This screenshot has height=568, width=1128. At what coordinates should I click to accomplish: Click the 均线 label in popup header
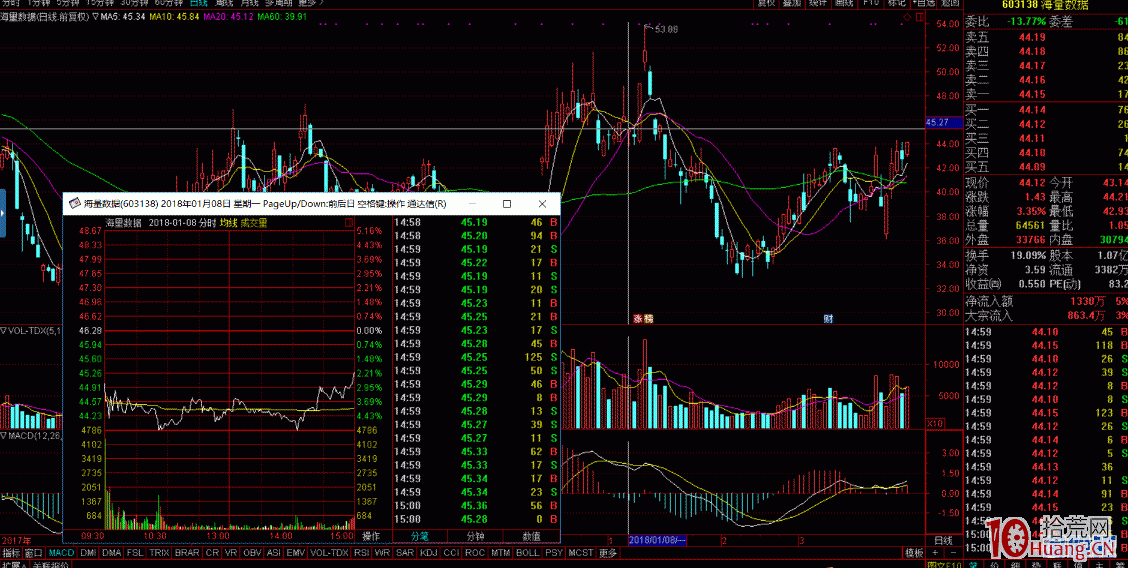[x=228, y=223]
